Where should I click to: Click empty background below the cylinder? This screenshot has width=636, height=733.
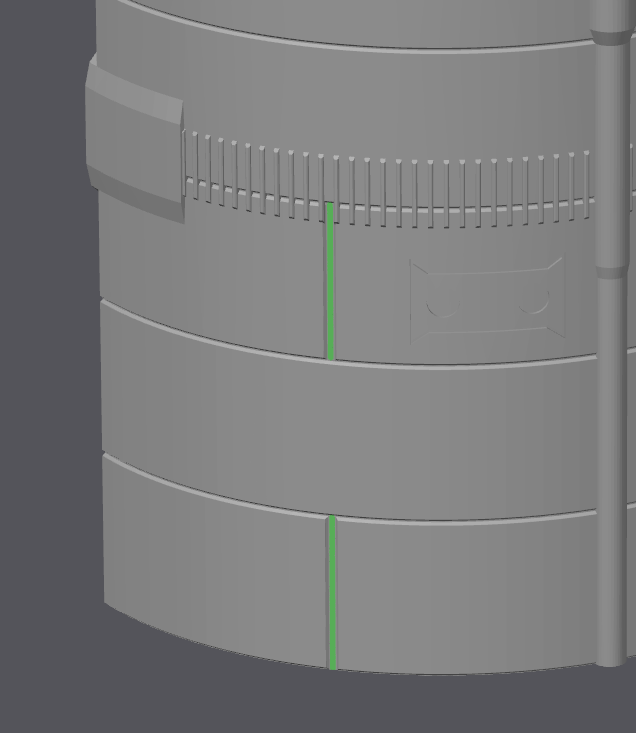tap(300, 705)
